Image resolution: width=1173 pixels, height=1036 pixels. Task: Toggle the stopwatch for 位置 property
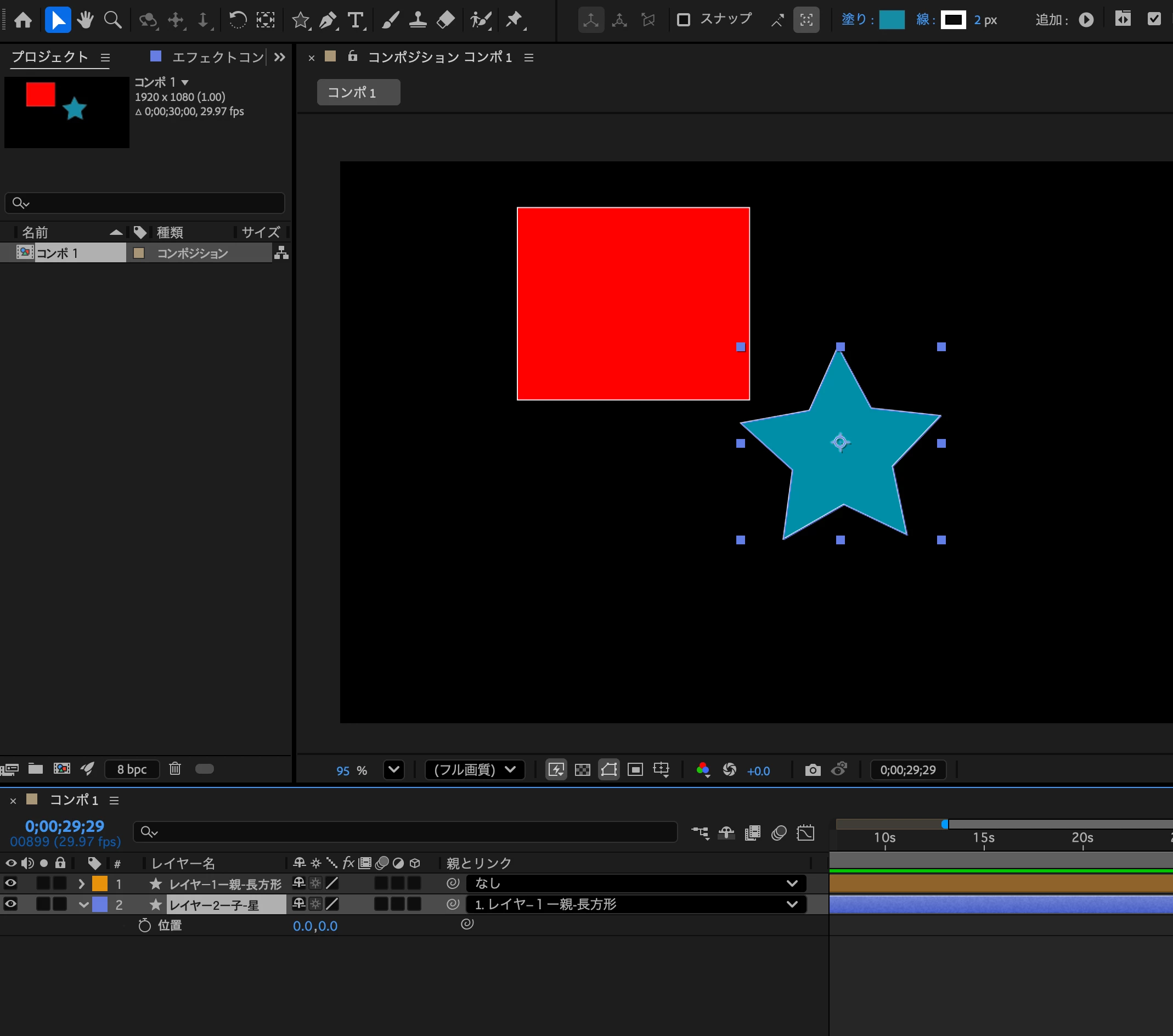click(x=145, y=925)
